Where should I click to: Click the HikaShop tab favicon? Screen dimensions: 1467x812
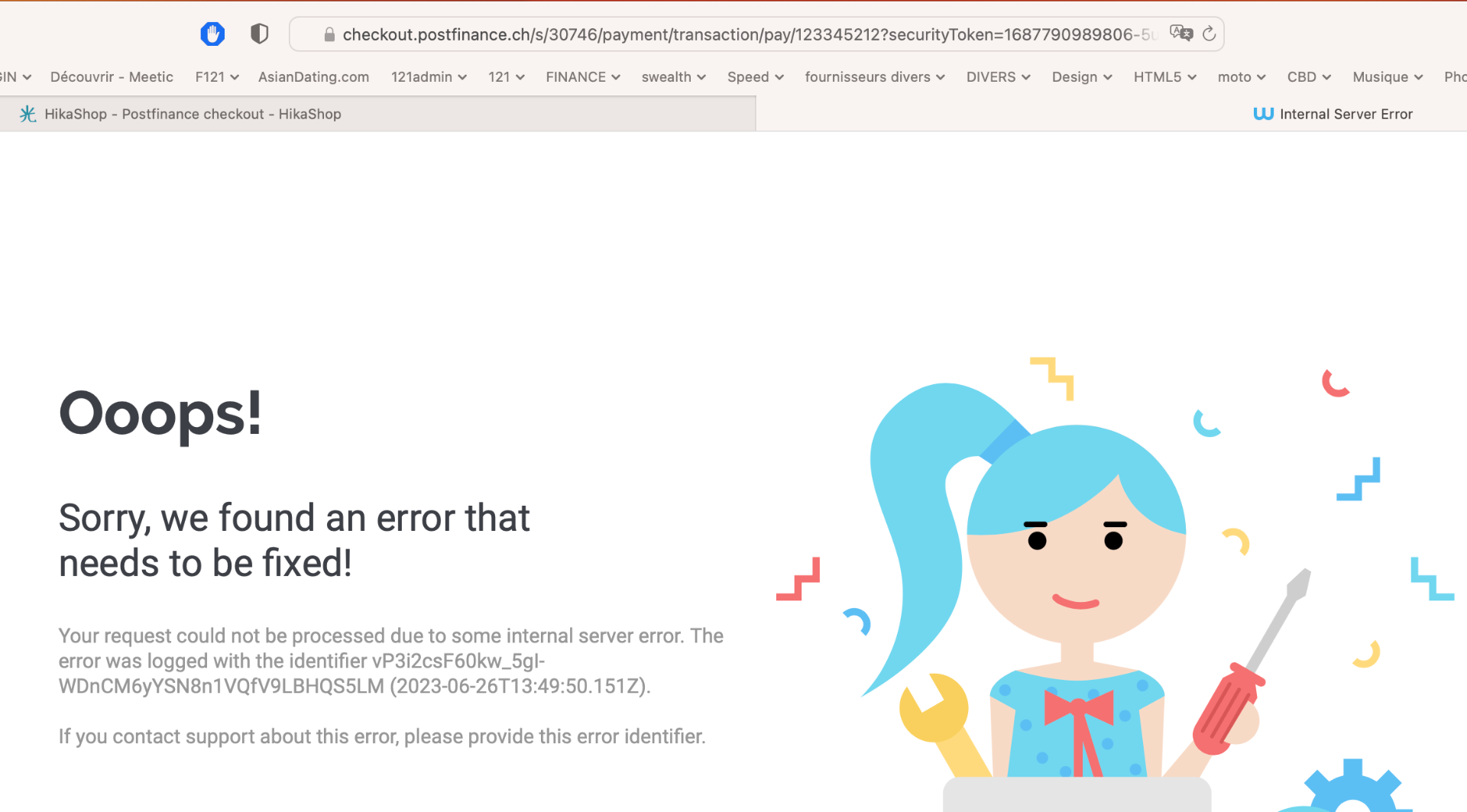(x=28, y=114)
